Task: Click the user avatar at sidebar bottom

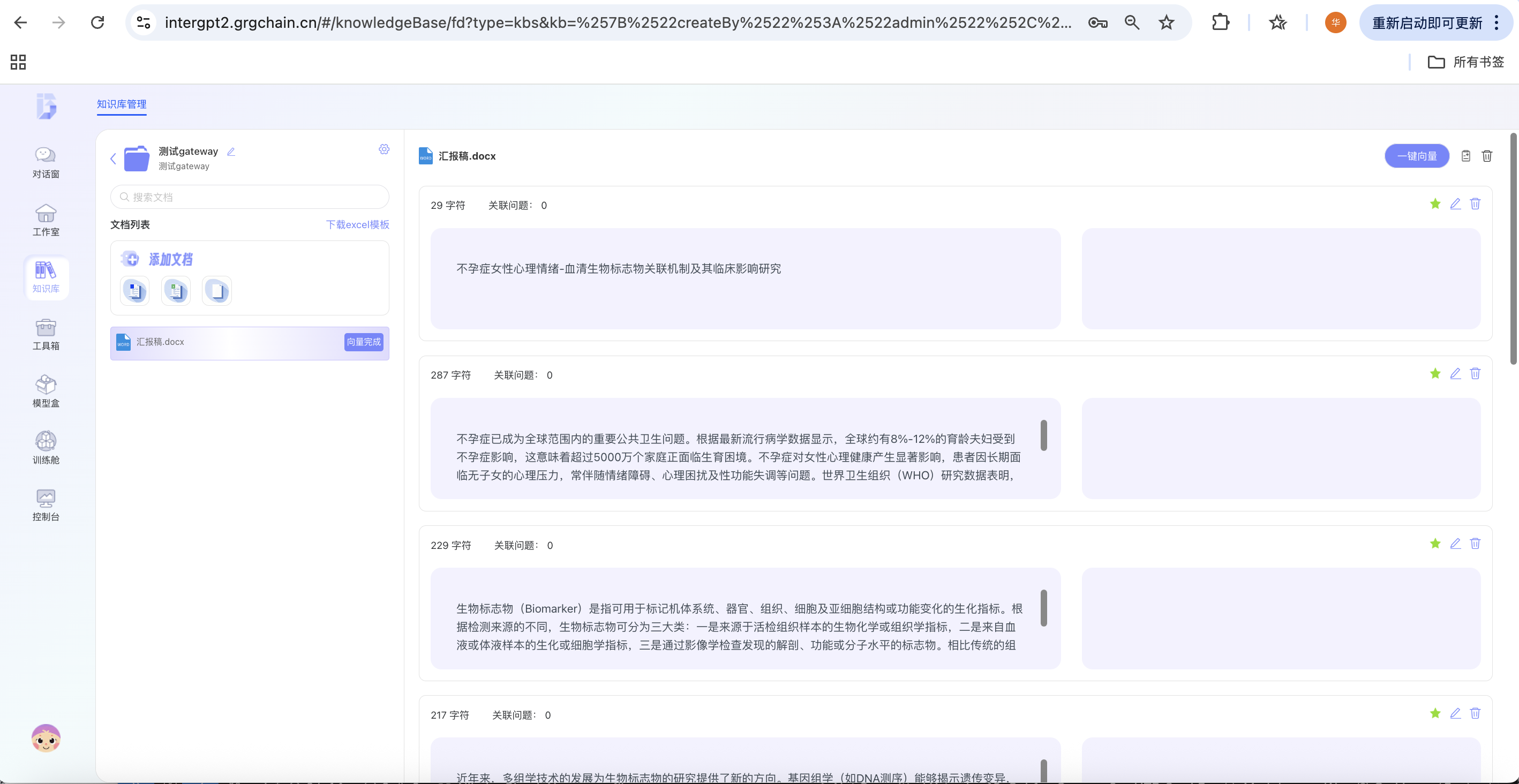Action: click(x=46, y=738)
